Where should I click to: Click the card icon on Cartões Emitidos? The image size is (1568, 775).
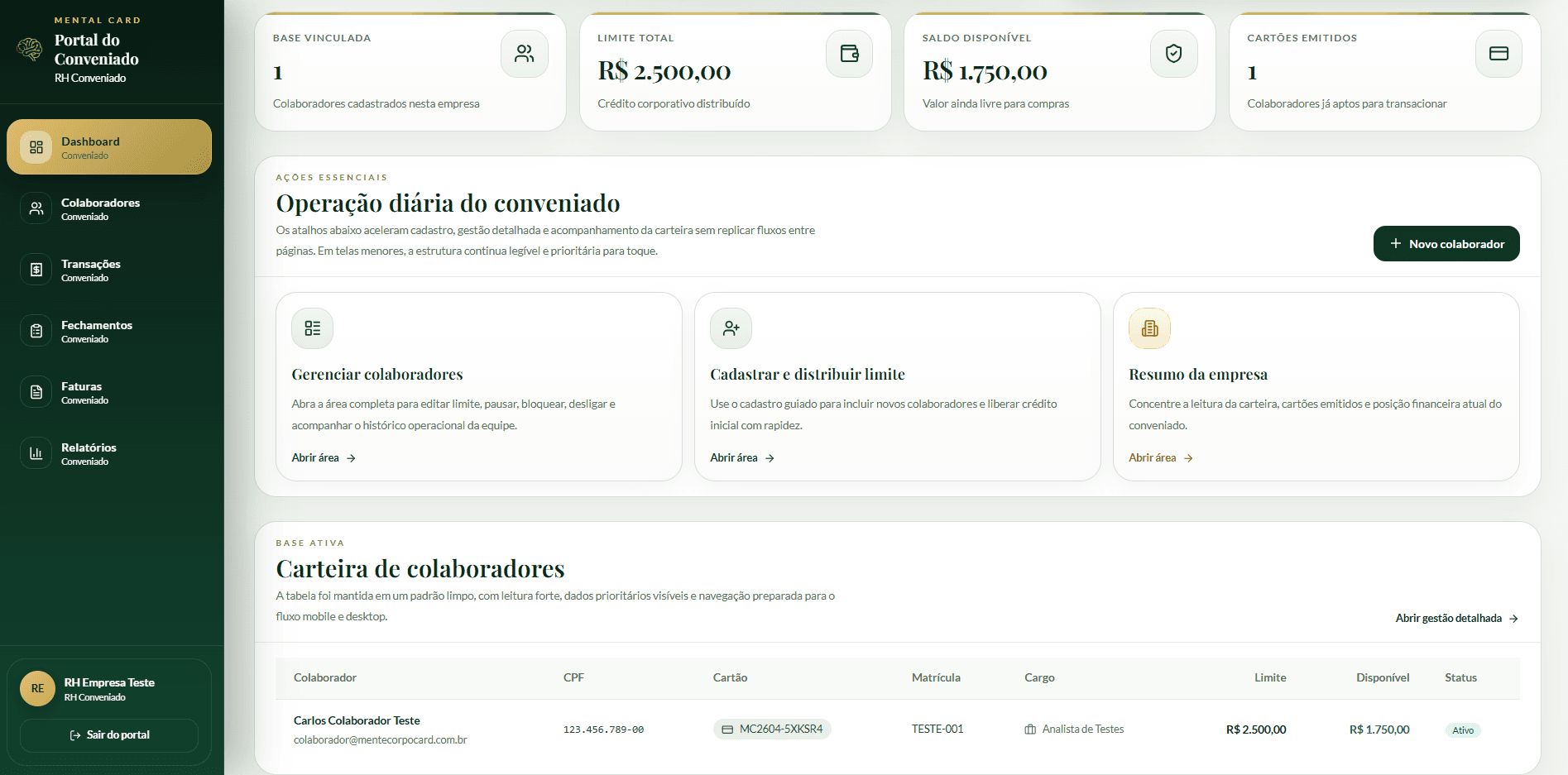(1498, 54)
